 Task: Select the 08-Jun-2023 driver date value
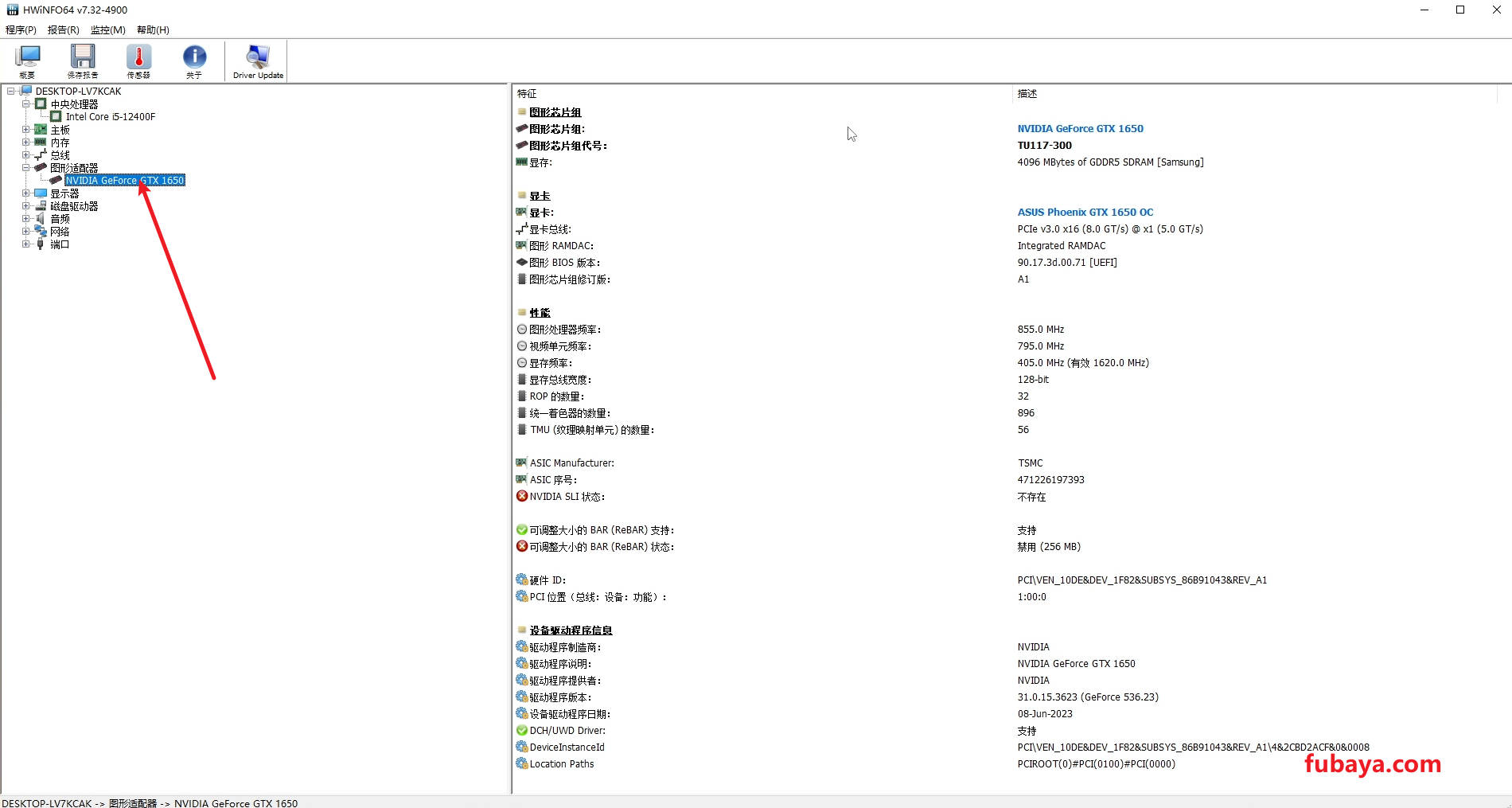(1045, 713)
